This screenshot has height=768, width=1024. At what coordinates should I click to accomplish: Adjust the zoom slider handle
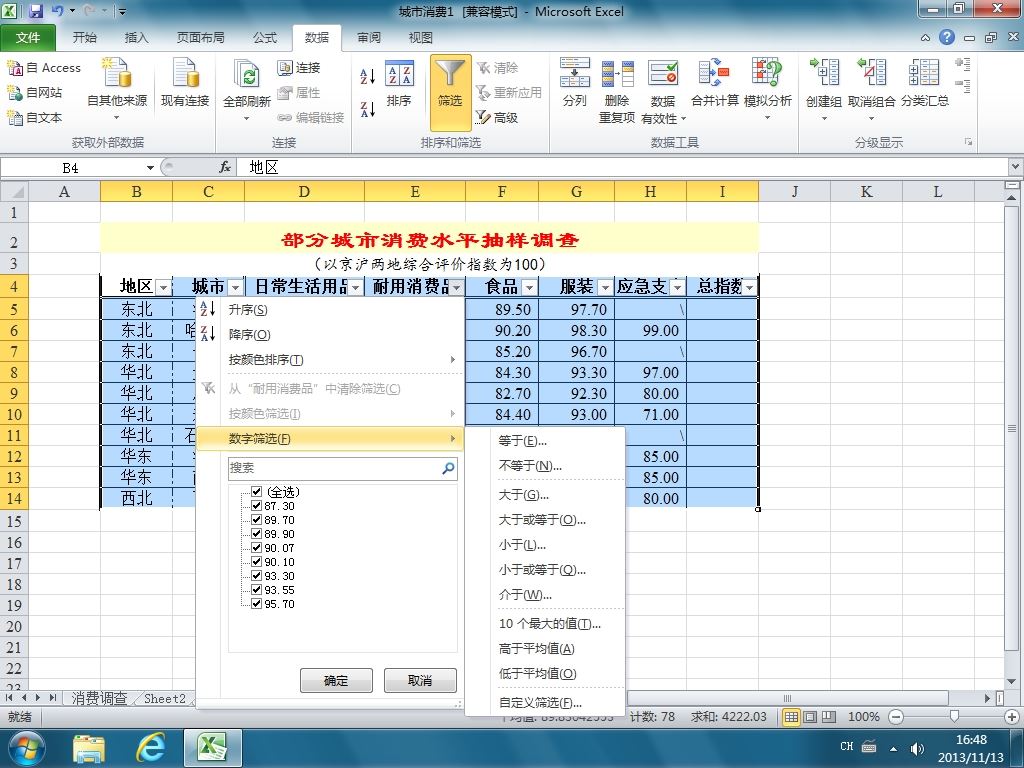tap(954, 717)
